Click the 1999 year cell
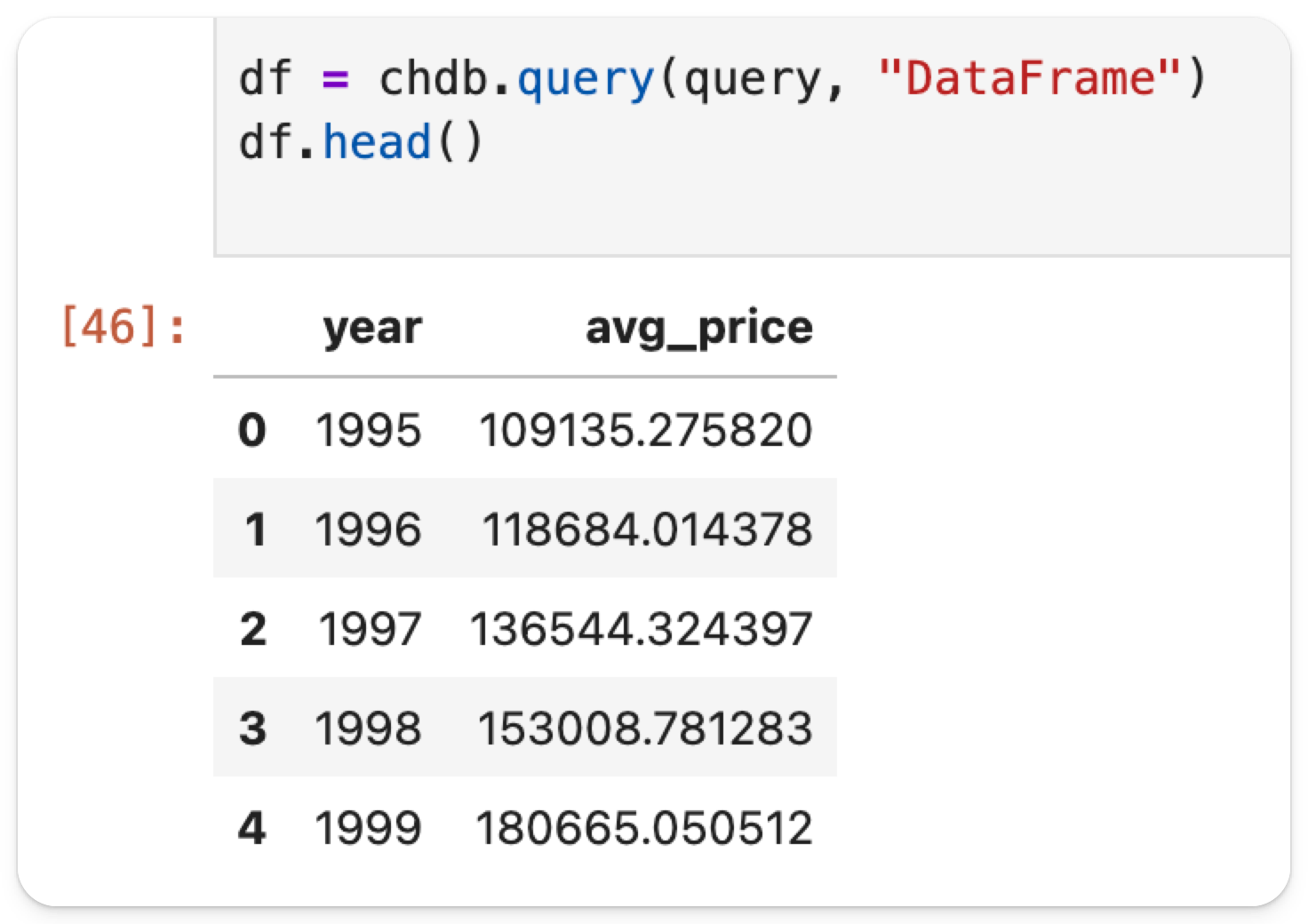Image resolution: width=1308 pixels, height=924 pixels. (369, 828)
